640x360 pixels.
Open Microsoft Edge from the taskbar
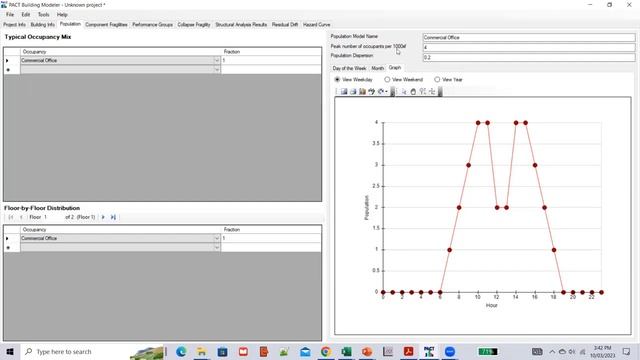point(181,351)
